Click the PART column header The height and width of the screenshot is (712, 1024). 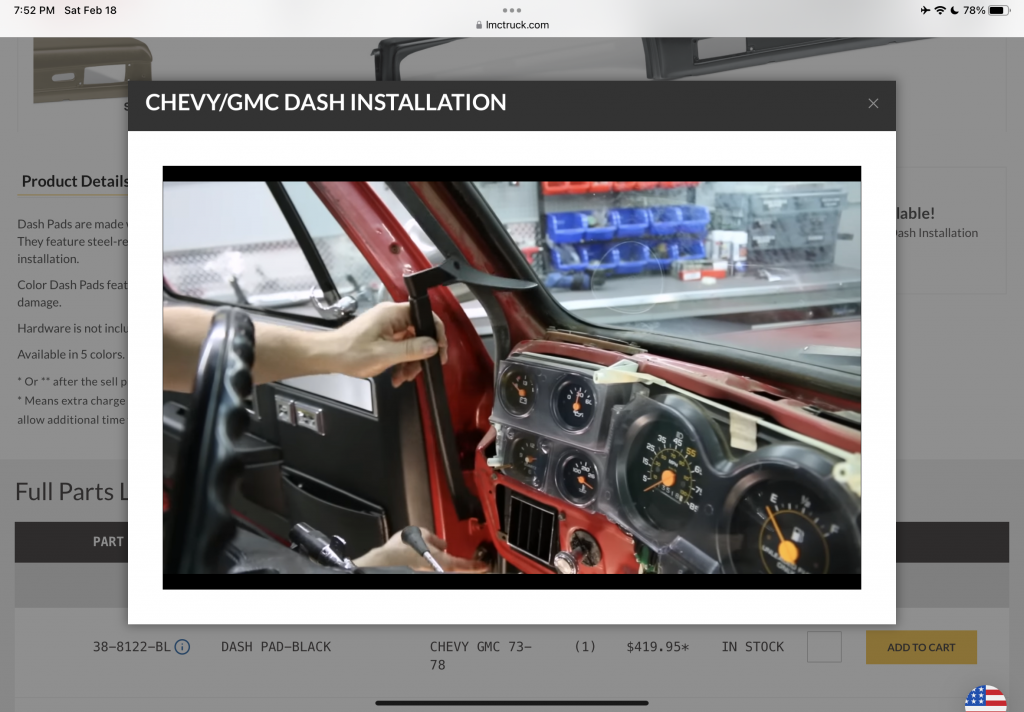(x=108, y=542)
